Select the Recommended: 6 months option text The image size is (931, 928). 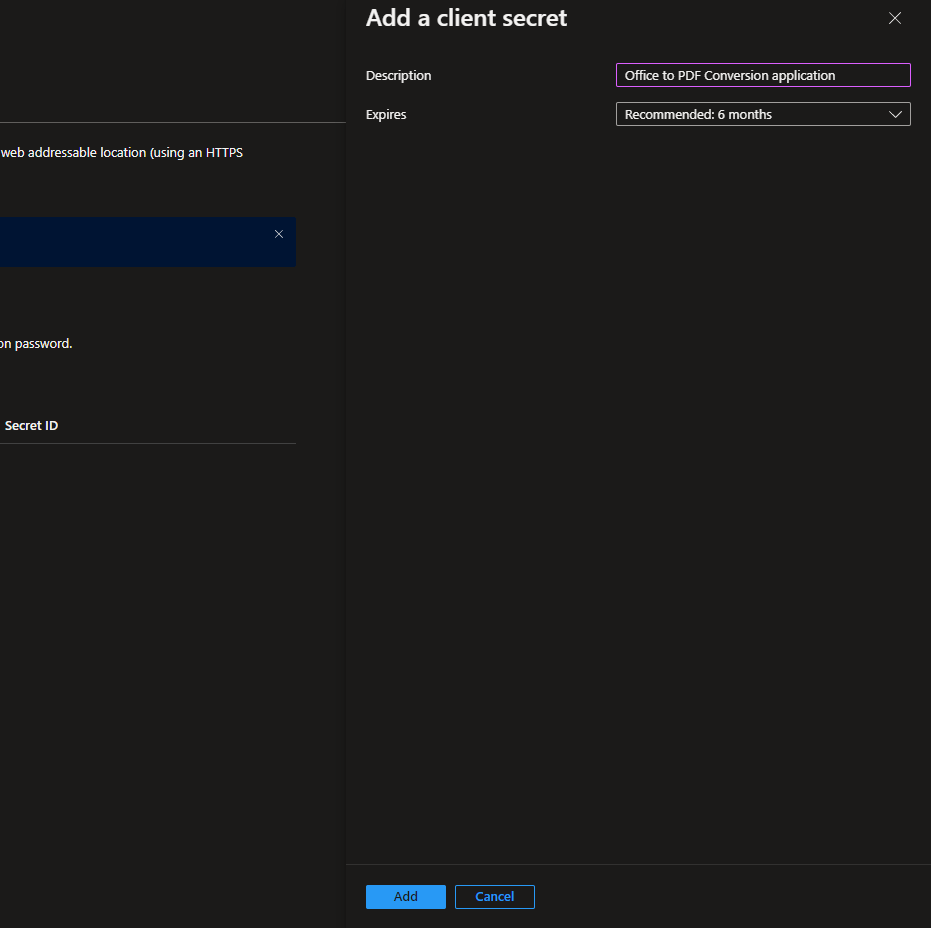[698, 114]
